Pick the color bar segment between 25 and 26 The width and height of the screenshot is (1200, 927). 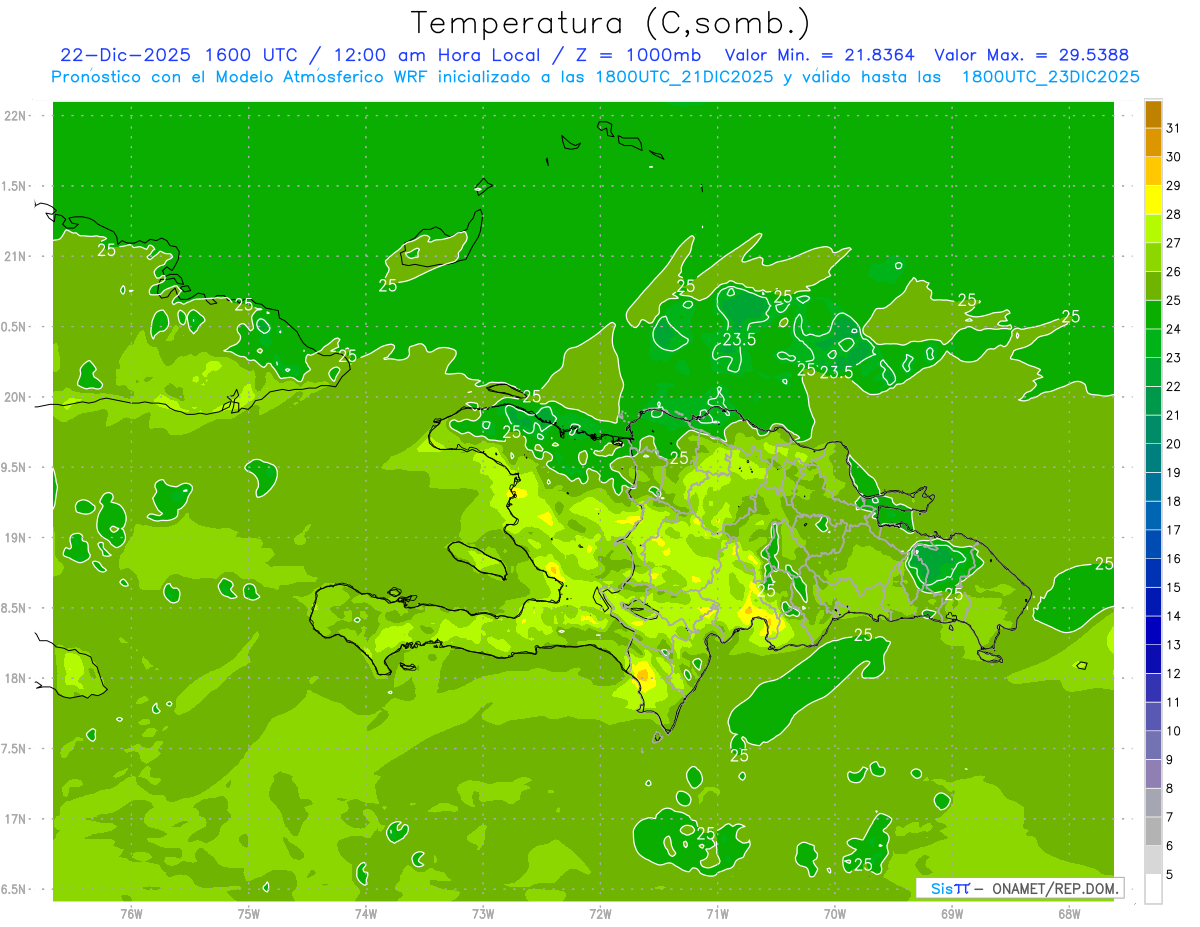tap(1153, 286)
